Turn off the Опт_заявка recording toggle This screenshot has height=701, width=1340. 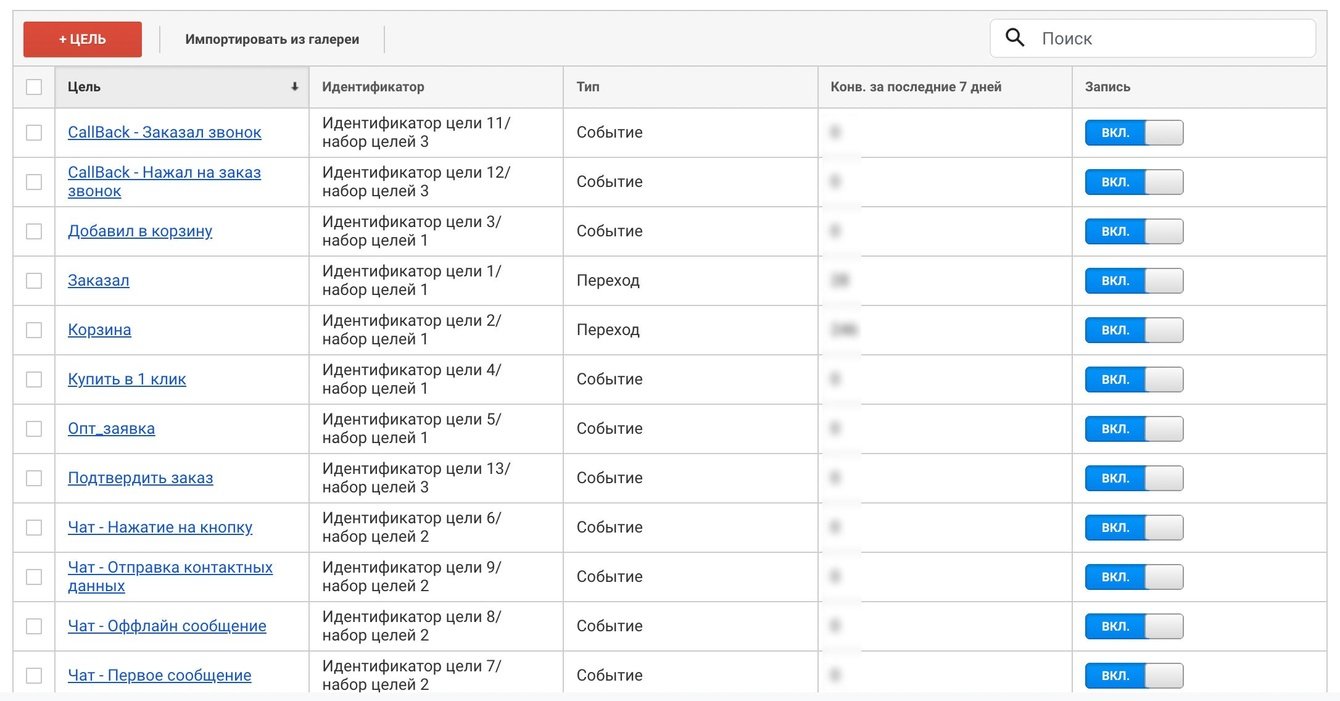(1134, 429)
